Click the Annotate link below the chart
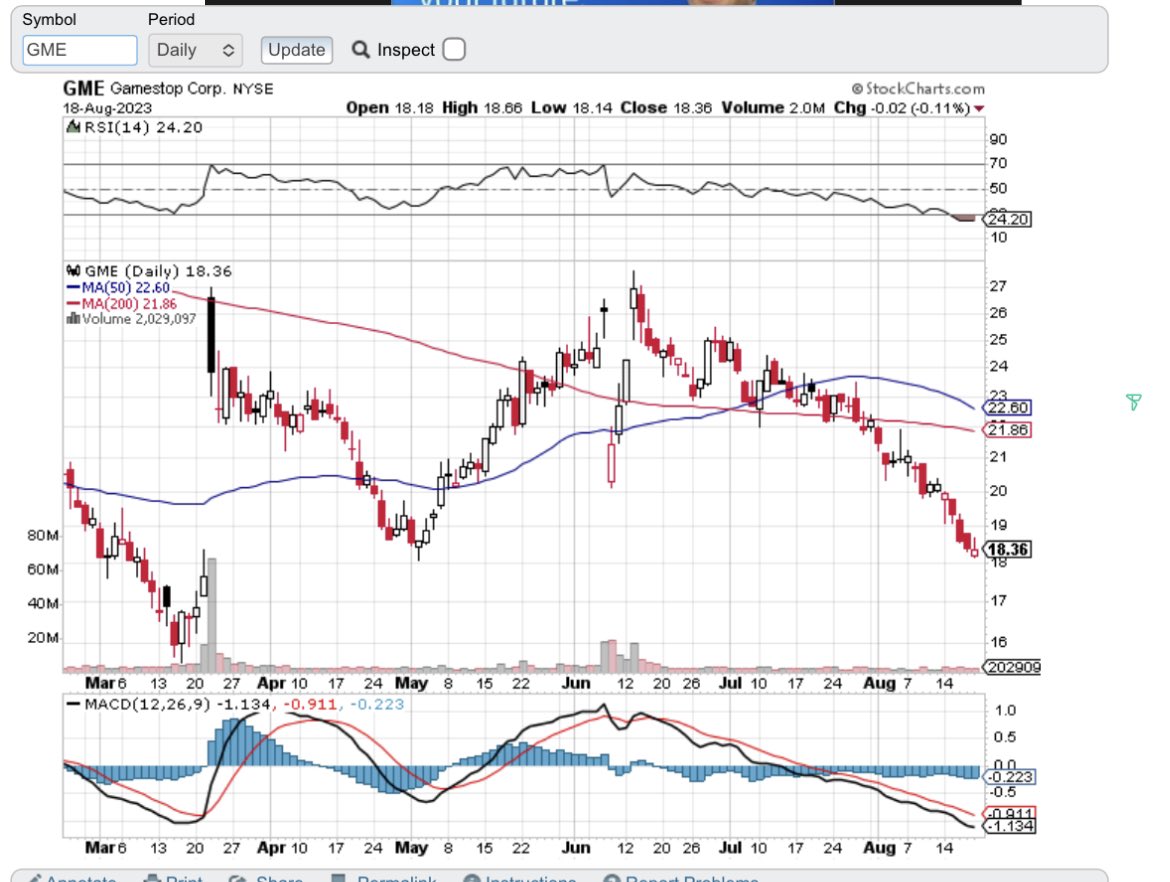Screen dimensions: 1170x882 point(72,878)
